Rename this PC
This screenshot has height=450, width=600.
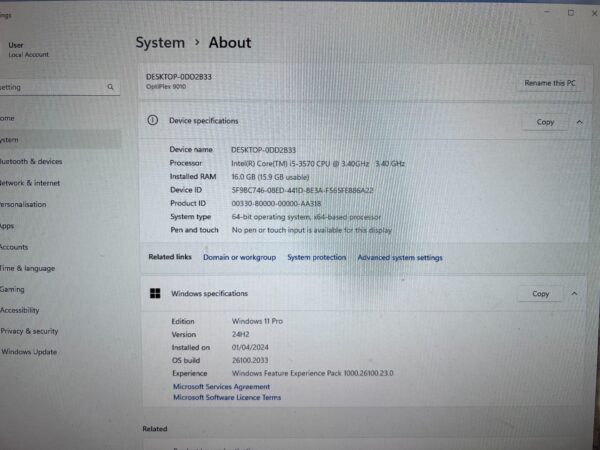[x=549, y=83]
